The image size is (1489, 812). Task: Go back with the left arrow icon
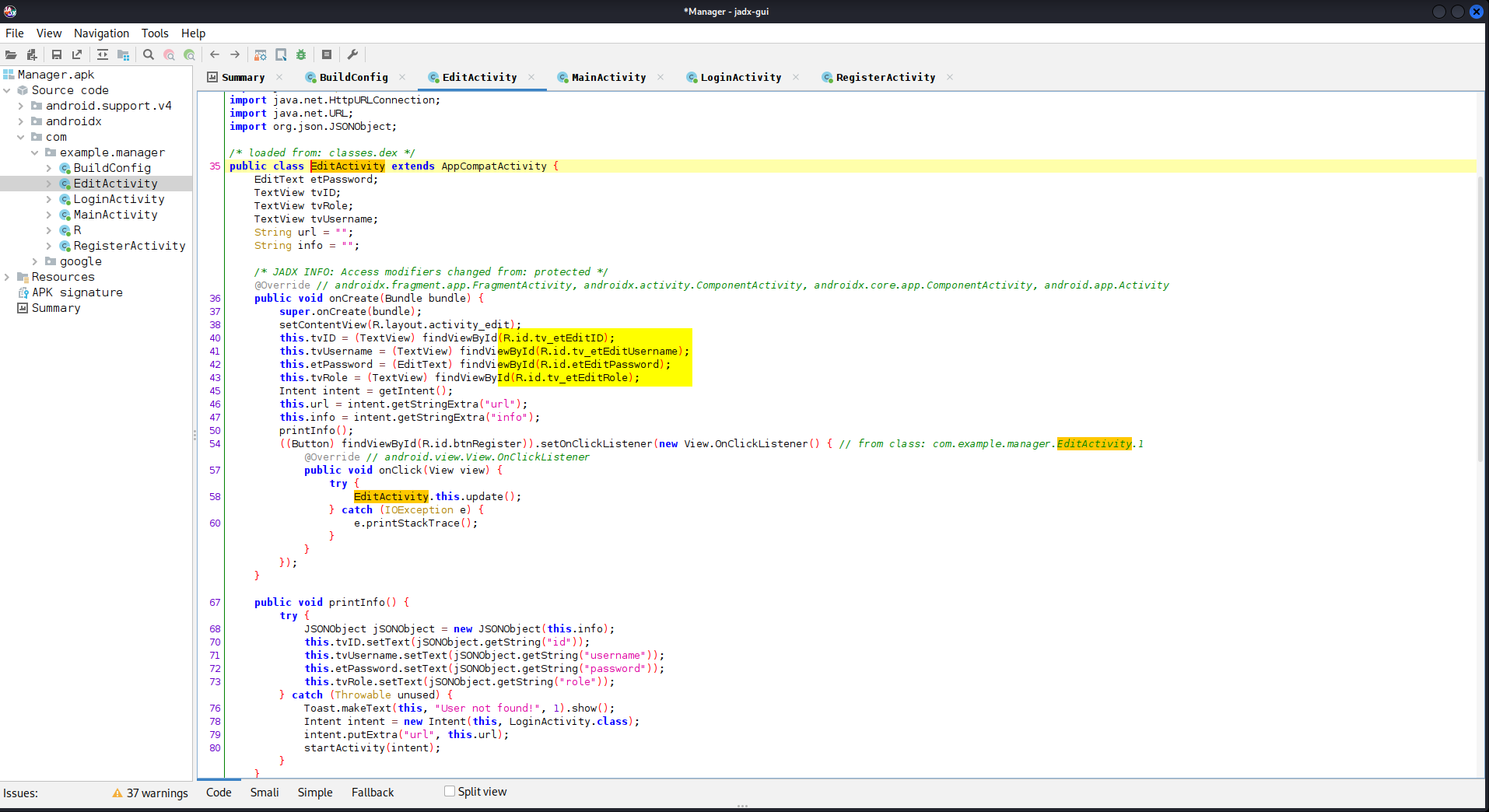(x=215, y=54)
